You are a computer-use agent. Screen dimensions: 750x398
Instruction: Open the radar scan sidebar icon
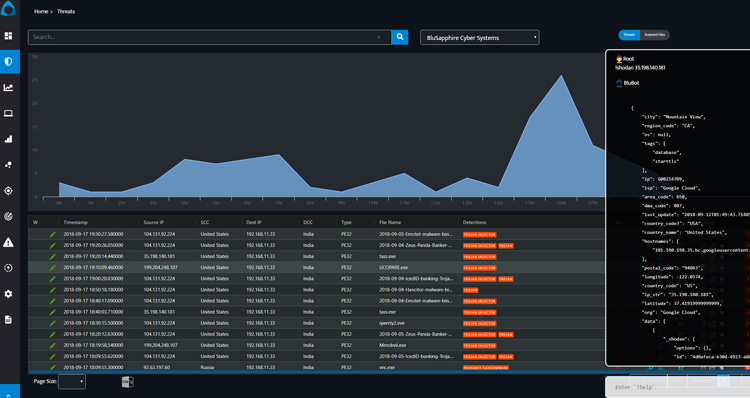pos(8,217)
